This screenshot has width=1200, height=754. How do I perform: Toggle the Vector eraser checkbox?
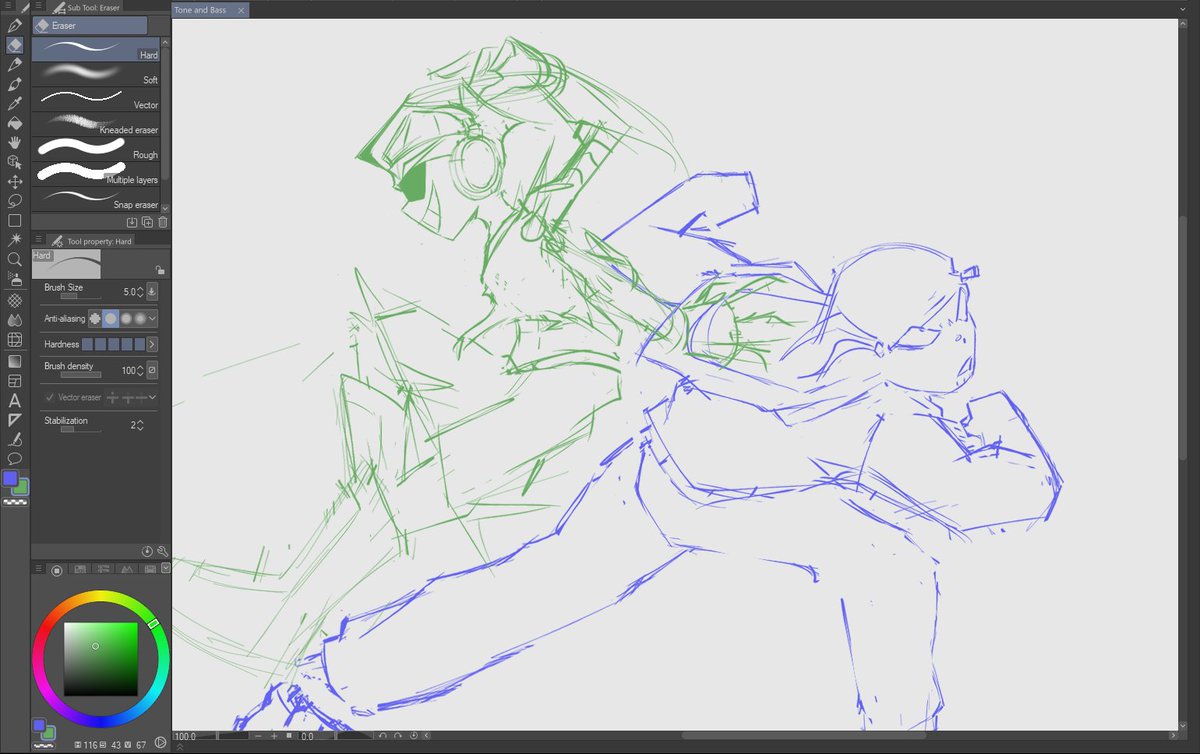click(x=50, y=397)
